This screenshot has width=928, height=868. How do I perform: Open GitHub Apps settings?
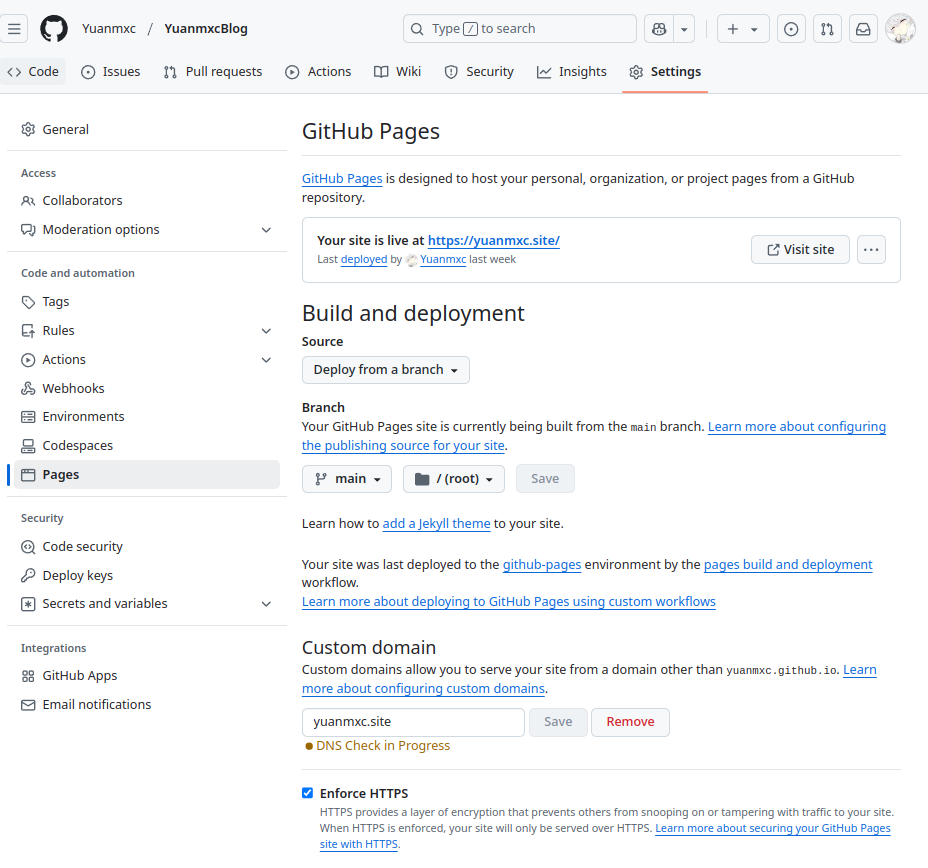(147, 676)
